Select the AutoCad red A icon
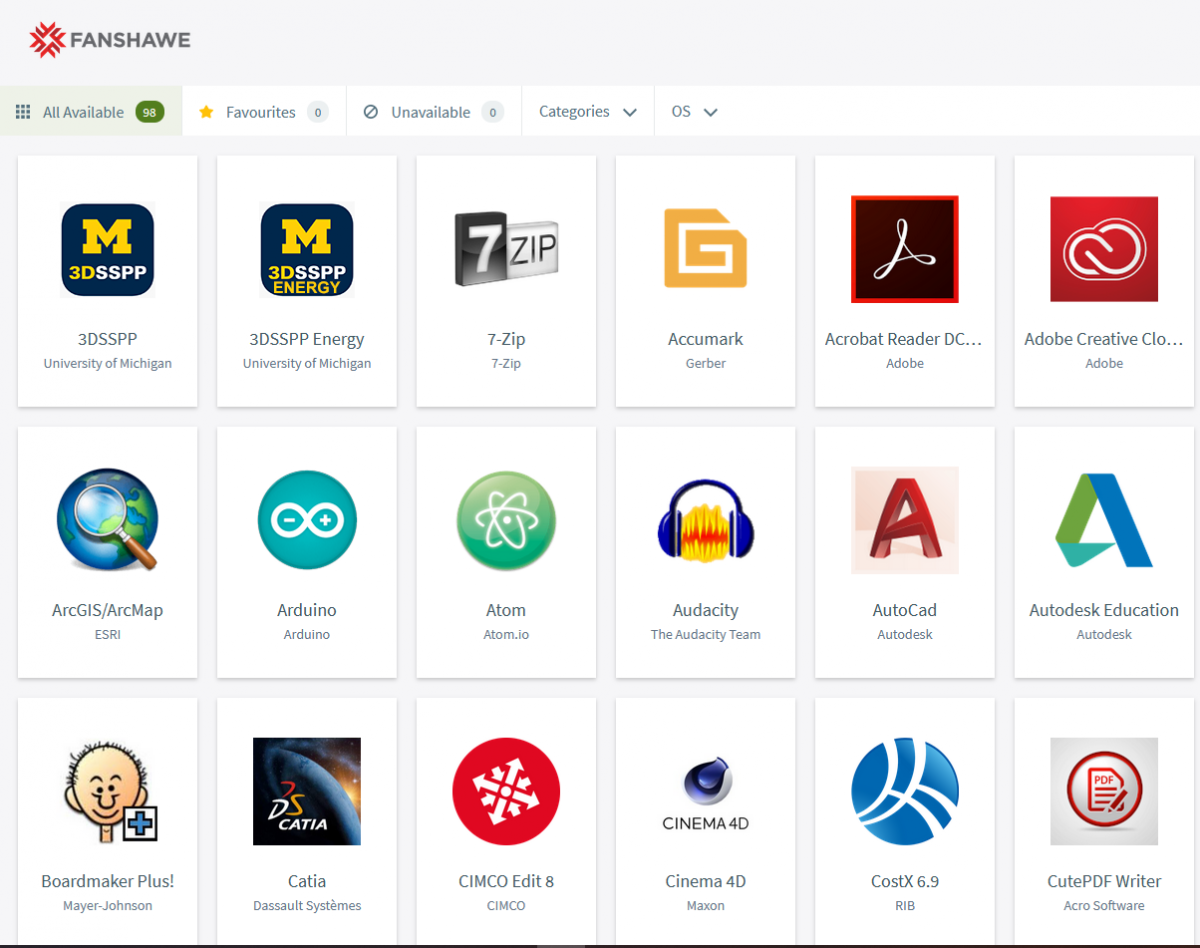The height and width of the screenshot is (948, 1200). click(904, 520)
